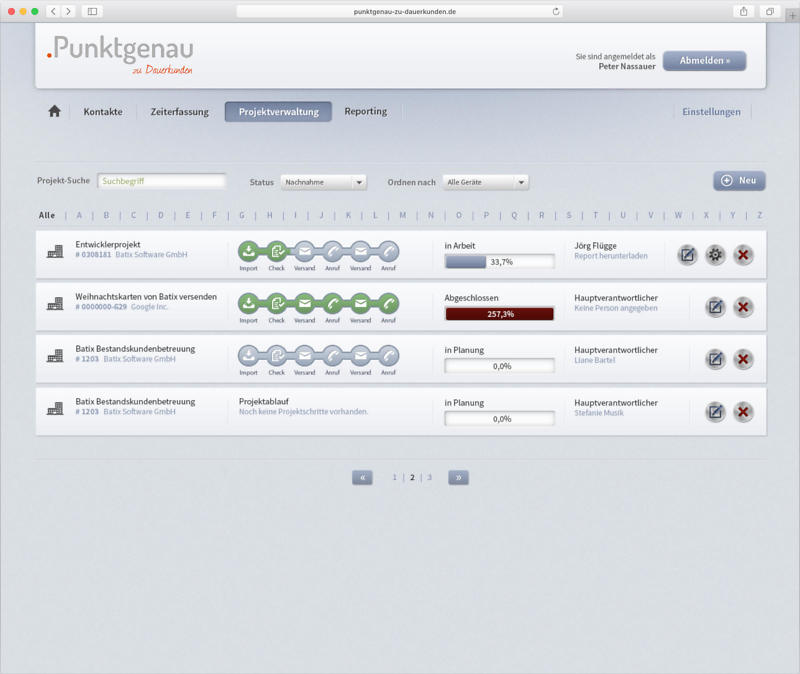The image size is (800, 674).
Task: Click Report herunterladen link
Action: pyautogui.click(x=611, y=256)
